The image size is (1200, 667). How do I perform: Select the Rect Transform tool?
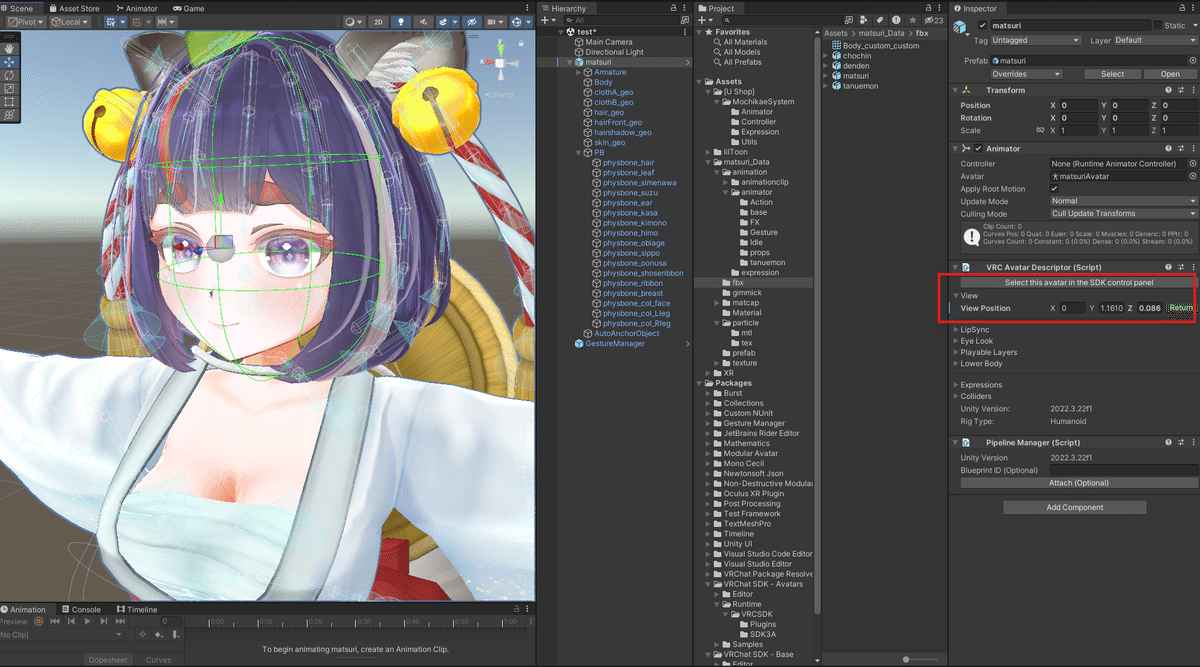[9, 102]
